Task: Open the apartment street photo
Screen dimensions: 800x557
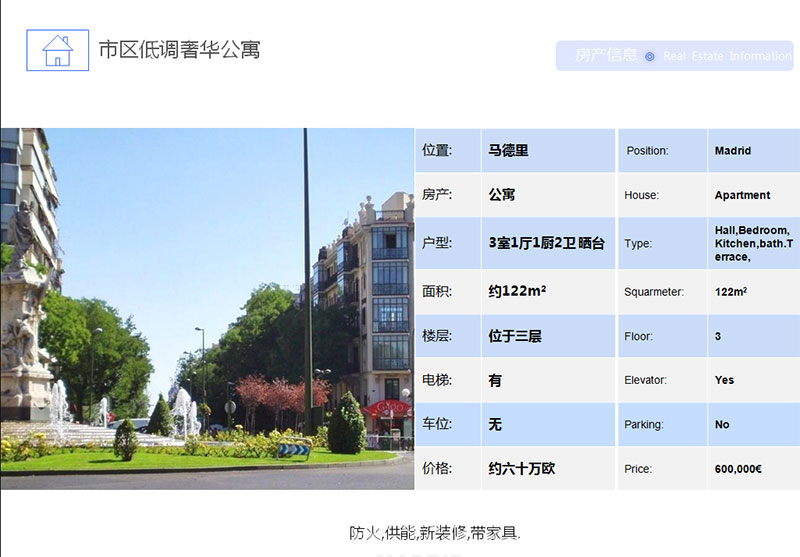Action: [207, 308]
